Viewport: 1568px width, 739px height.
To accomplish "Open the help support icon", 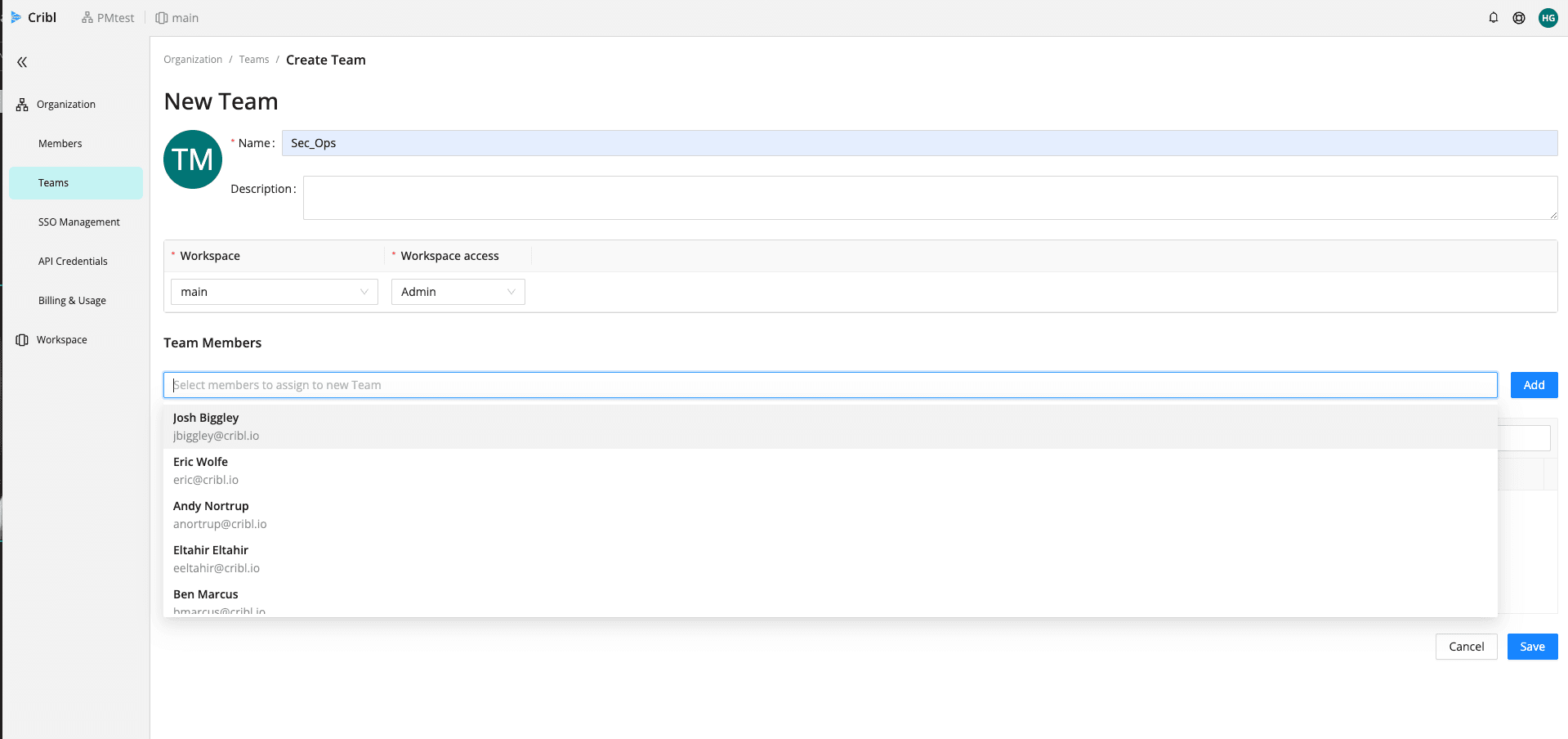I will pos(1518,18).
